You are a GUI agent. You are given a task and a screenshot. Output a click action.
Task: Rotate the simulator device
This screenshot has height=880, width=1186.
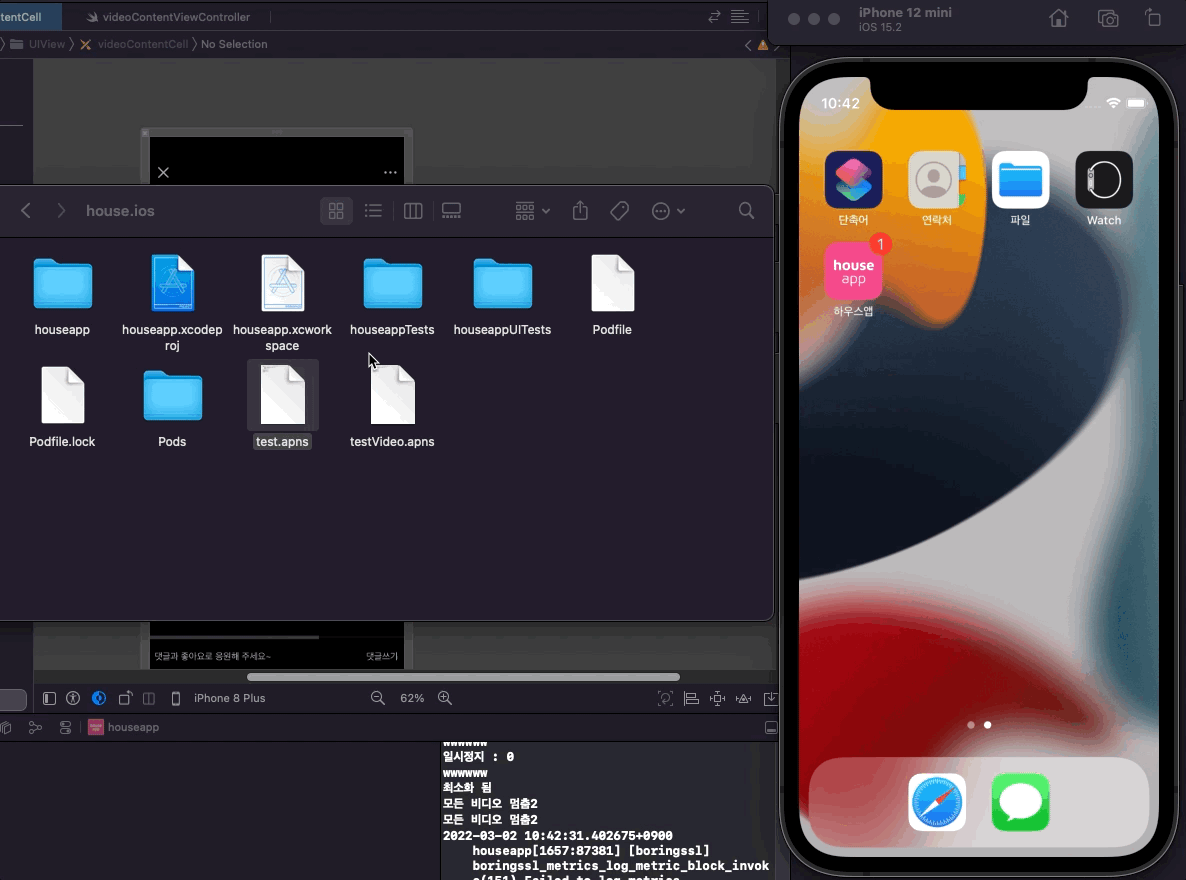tap(1153, 17)
